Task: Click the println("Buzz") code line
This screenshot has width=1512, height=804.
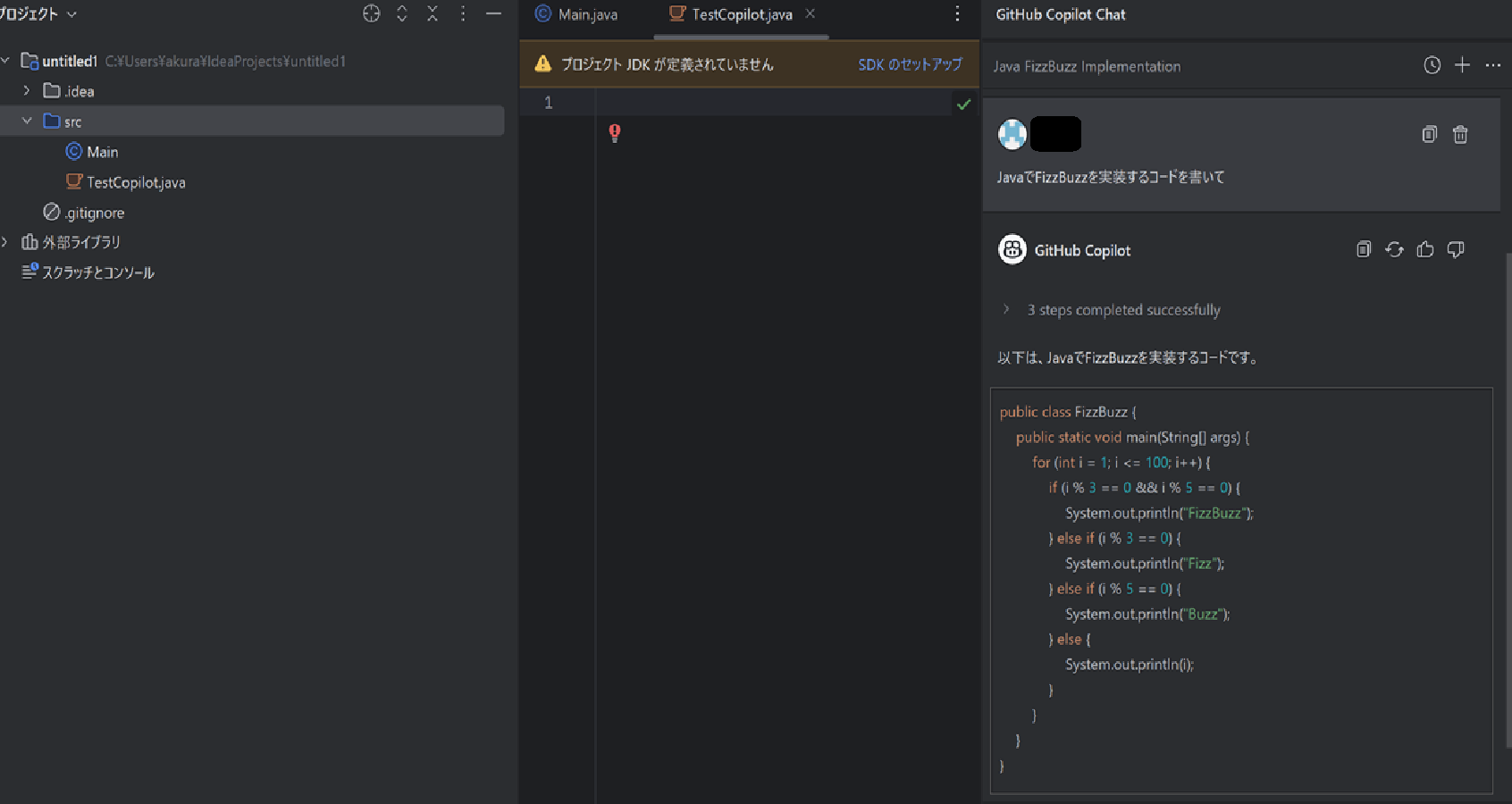Action: coord(1147,614)
